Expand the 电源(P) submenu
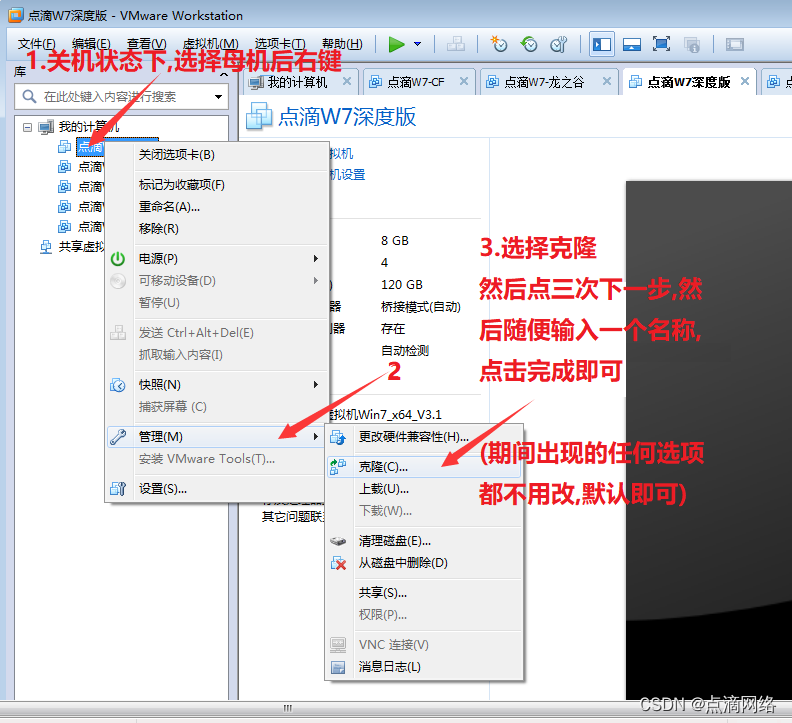Screen dimensions: 792x723 (x=217, y=259)
